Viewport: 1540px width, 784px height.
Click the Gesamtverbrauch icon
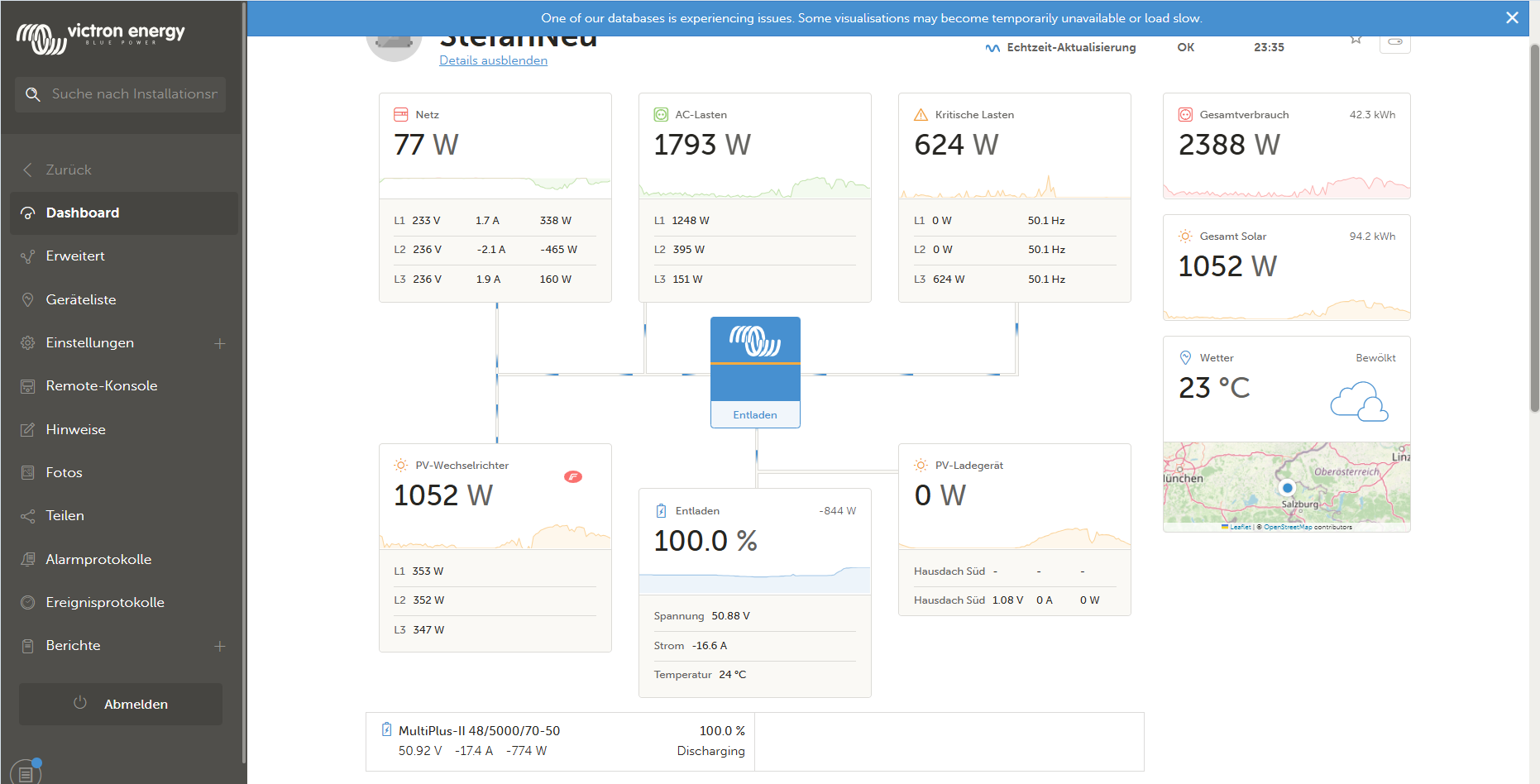[x=1185, y=114]
